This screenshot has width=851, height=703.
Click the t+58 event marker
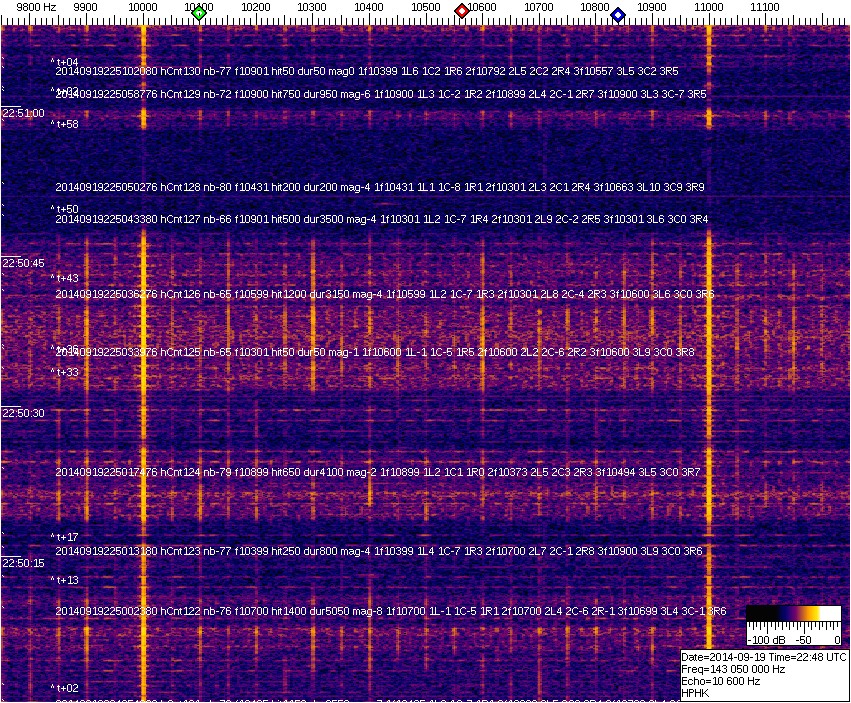click(66, 125)
